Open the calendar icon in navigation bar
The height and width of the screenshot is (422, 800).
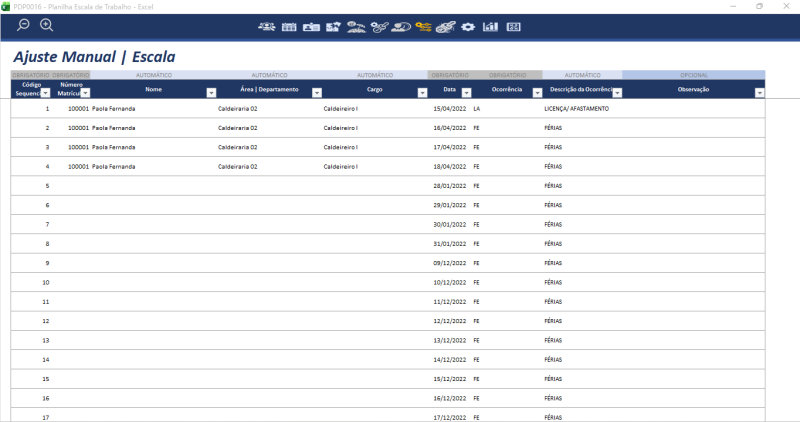pos(289,26)
